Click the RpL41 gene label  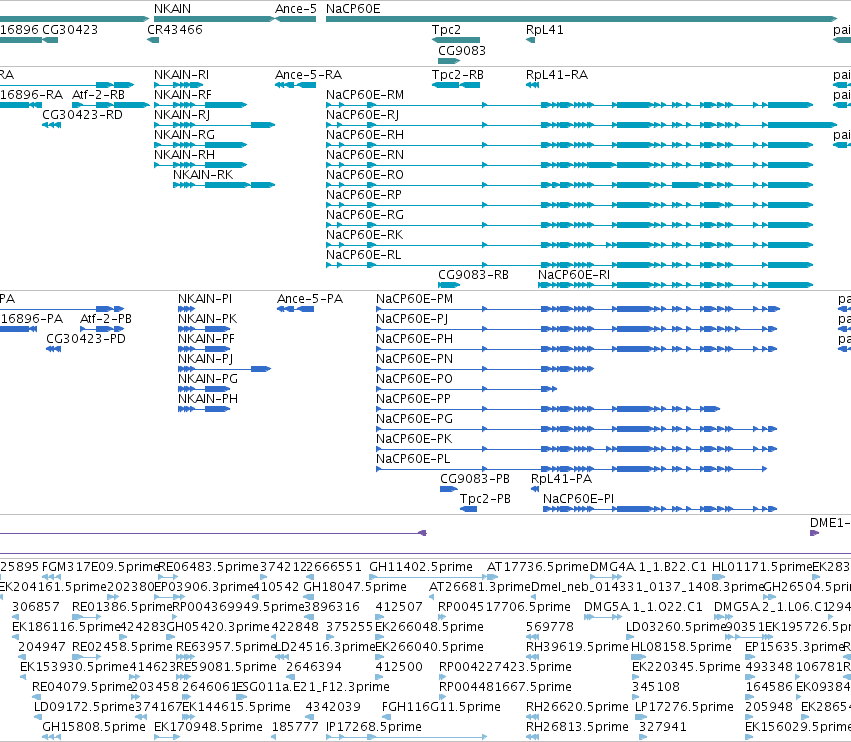(x=544, y=29)
